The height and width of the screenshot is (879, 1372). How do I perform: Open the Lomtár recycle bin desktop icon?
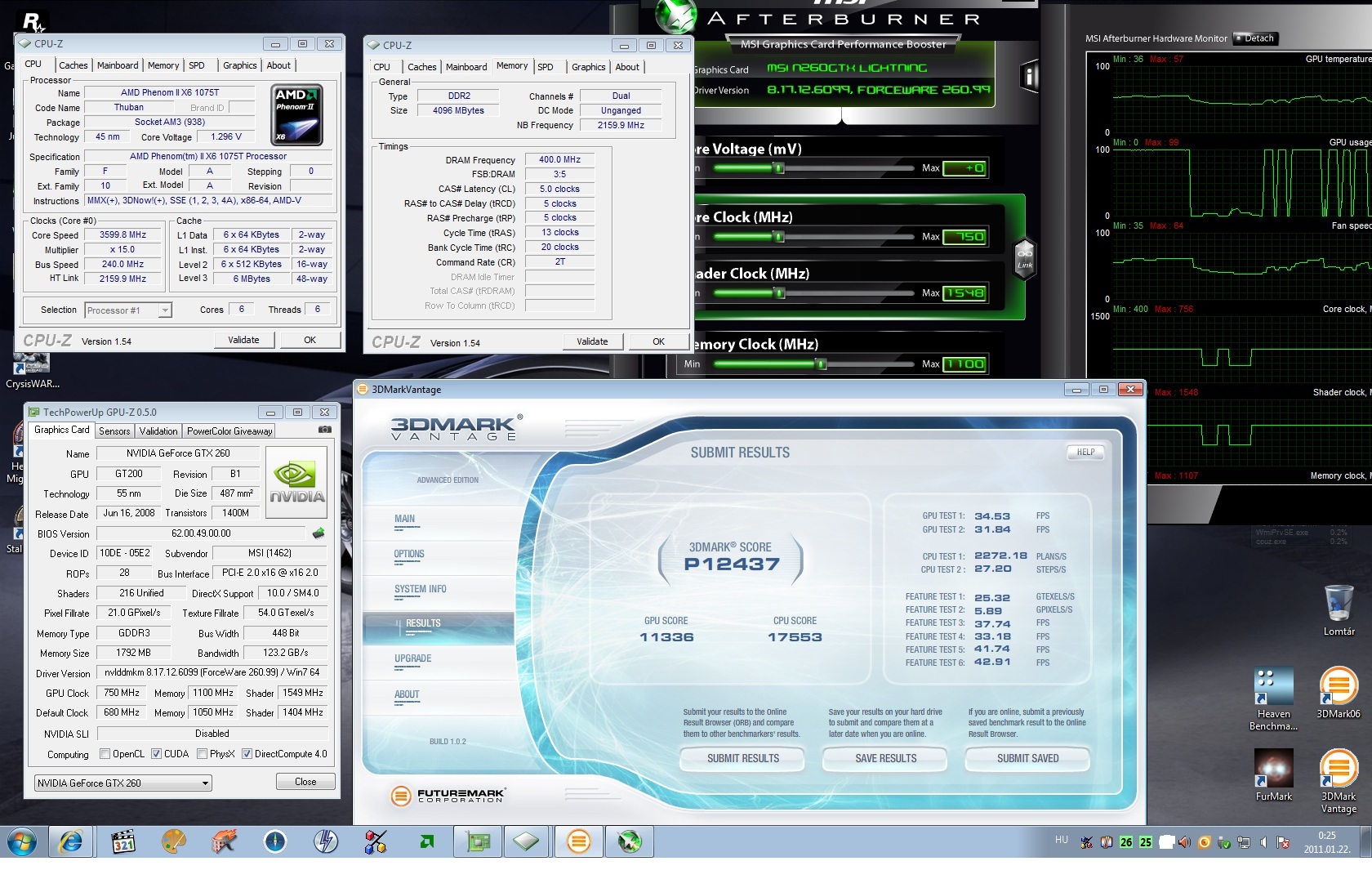click(x=1339, y=610)
